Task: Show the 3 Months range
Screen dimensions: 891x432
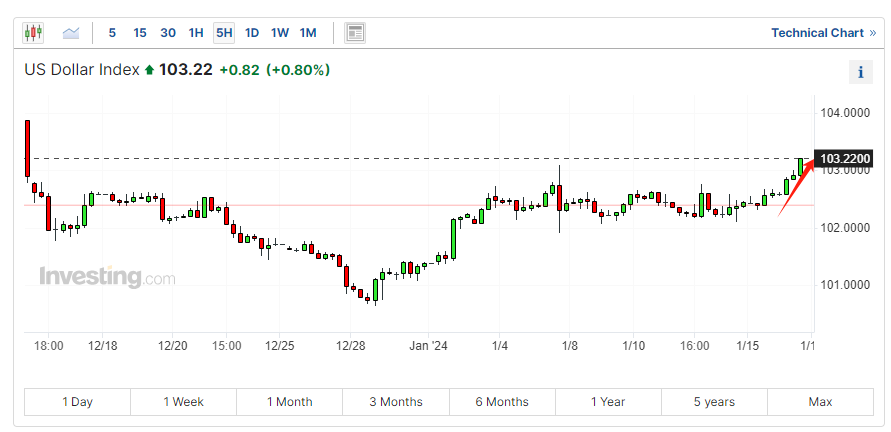Action: pyautogui.click(x=396, y=402)
